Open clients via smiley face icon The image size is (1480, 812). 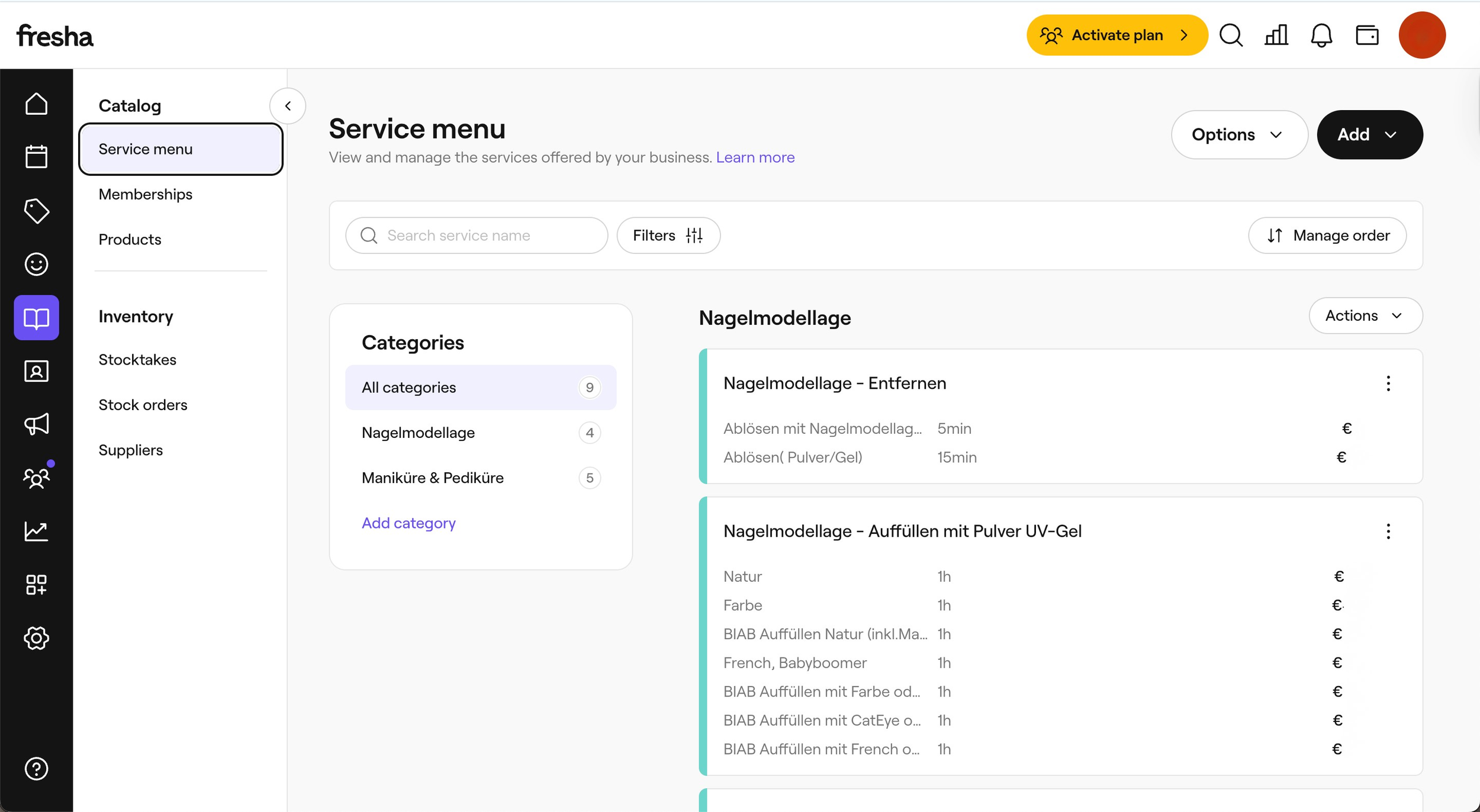36,264
